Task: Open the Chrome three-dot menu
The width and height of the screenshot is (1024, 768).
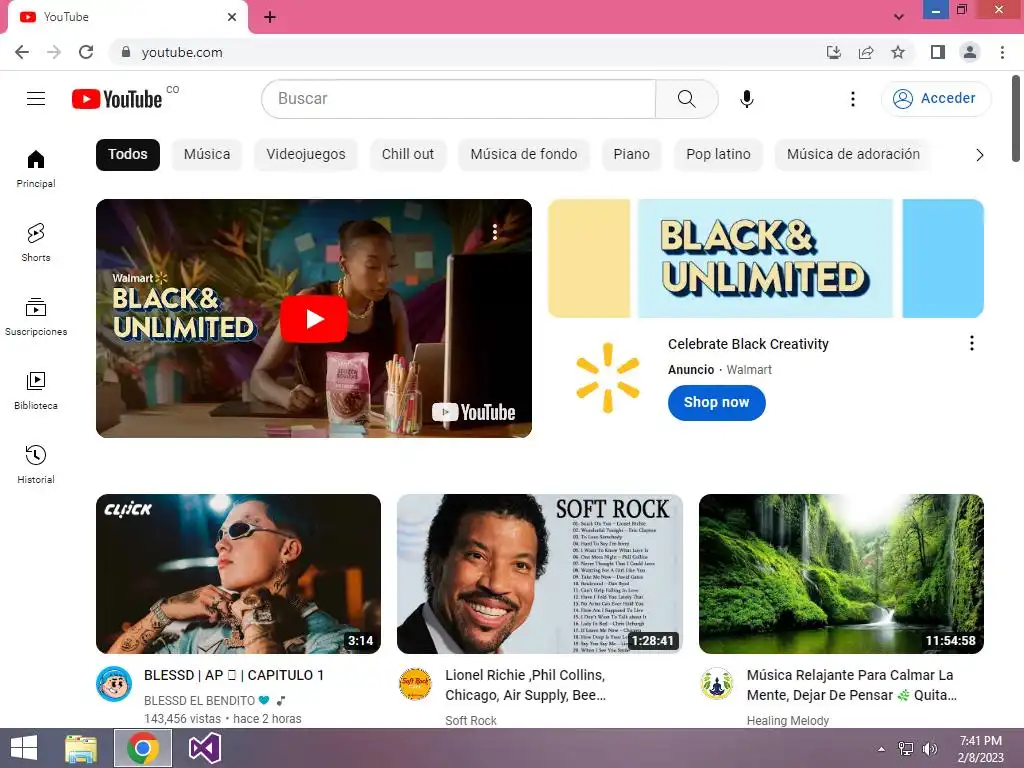Action: 1002,52
